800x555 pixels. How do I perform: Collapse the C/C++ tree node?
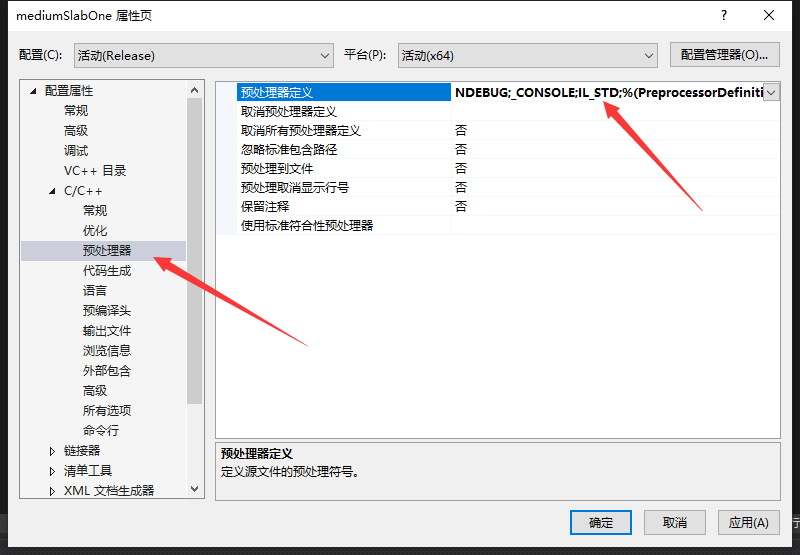click(x=52, y=191)
